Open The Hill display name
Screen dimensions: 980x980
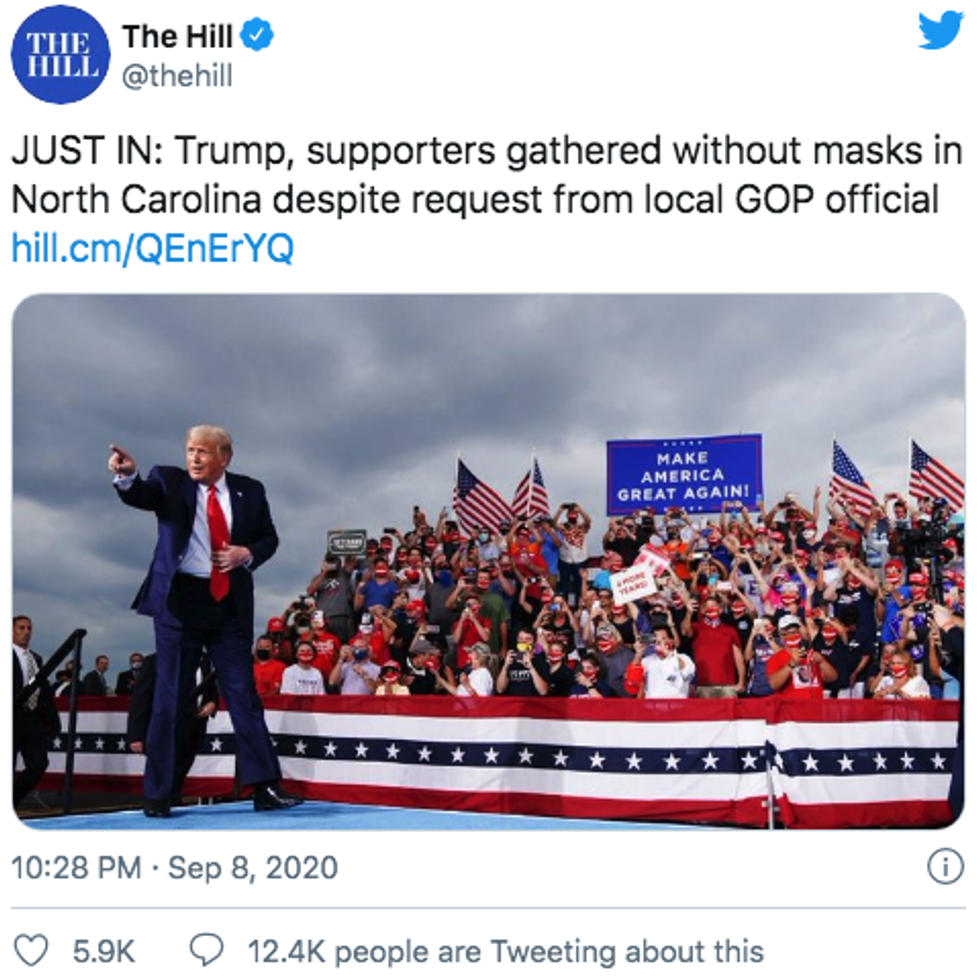coord(177,37)
